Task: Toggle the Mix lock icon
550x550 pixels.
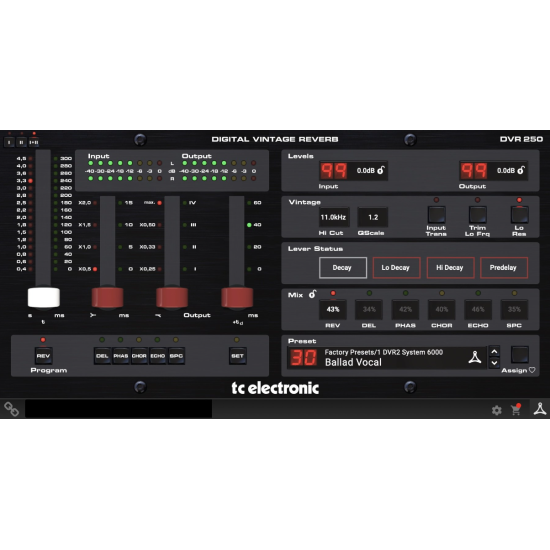Action: pyautogui.click(x=312, y=294)
